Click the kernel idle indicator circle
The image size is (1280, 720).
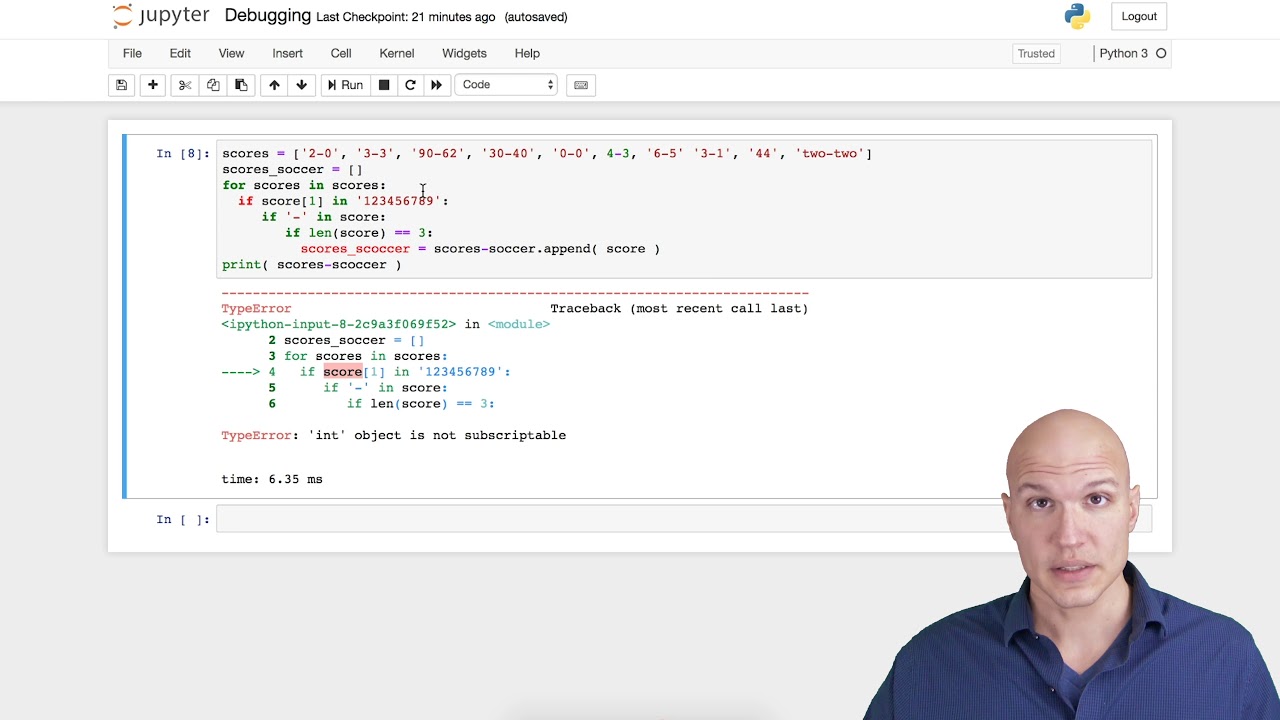[x=1161, y=53]
